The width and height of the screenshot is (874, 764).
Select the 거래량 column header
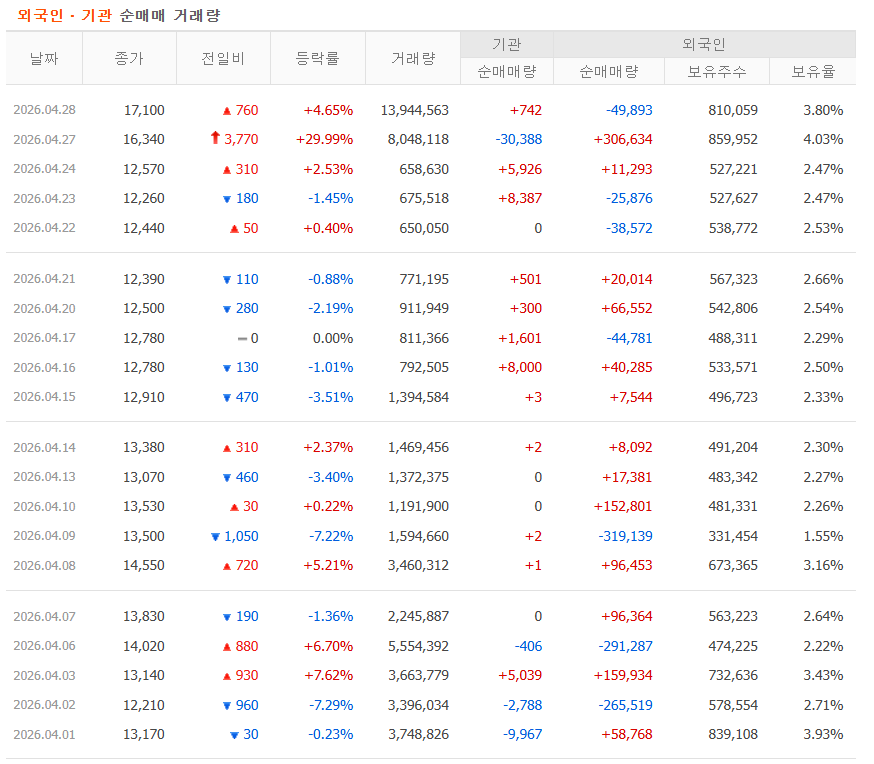point(413,59)
